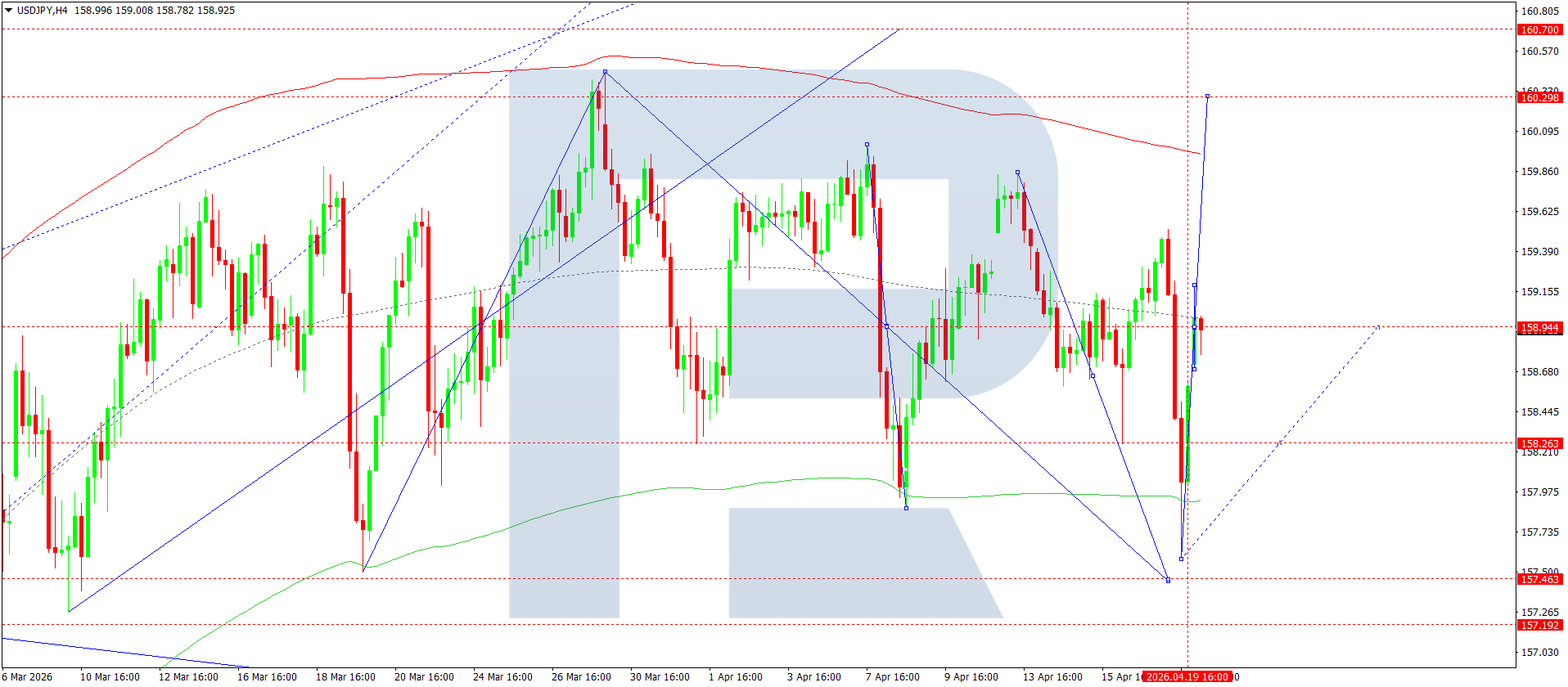This screenshot has height=687, width=1568.
Task: Click the 157.030 price axis label
Action: pos(1539,653)
